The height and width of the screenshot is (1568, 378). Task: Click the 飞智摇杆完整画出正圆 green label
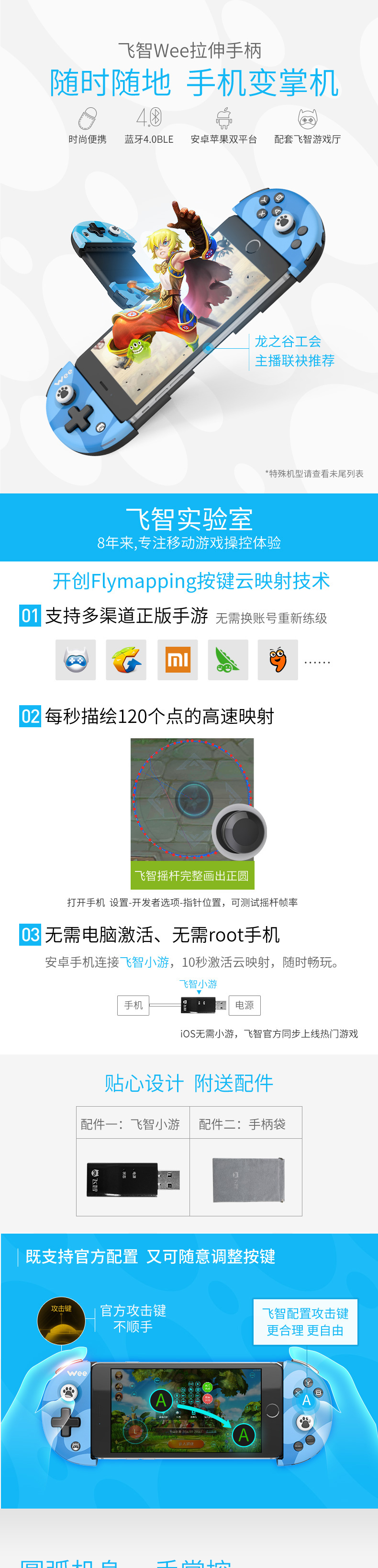pos(192,875)
